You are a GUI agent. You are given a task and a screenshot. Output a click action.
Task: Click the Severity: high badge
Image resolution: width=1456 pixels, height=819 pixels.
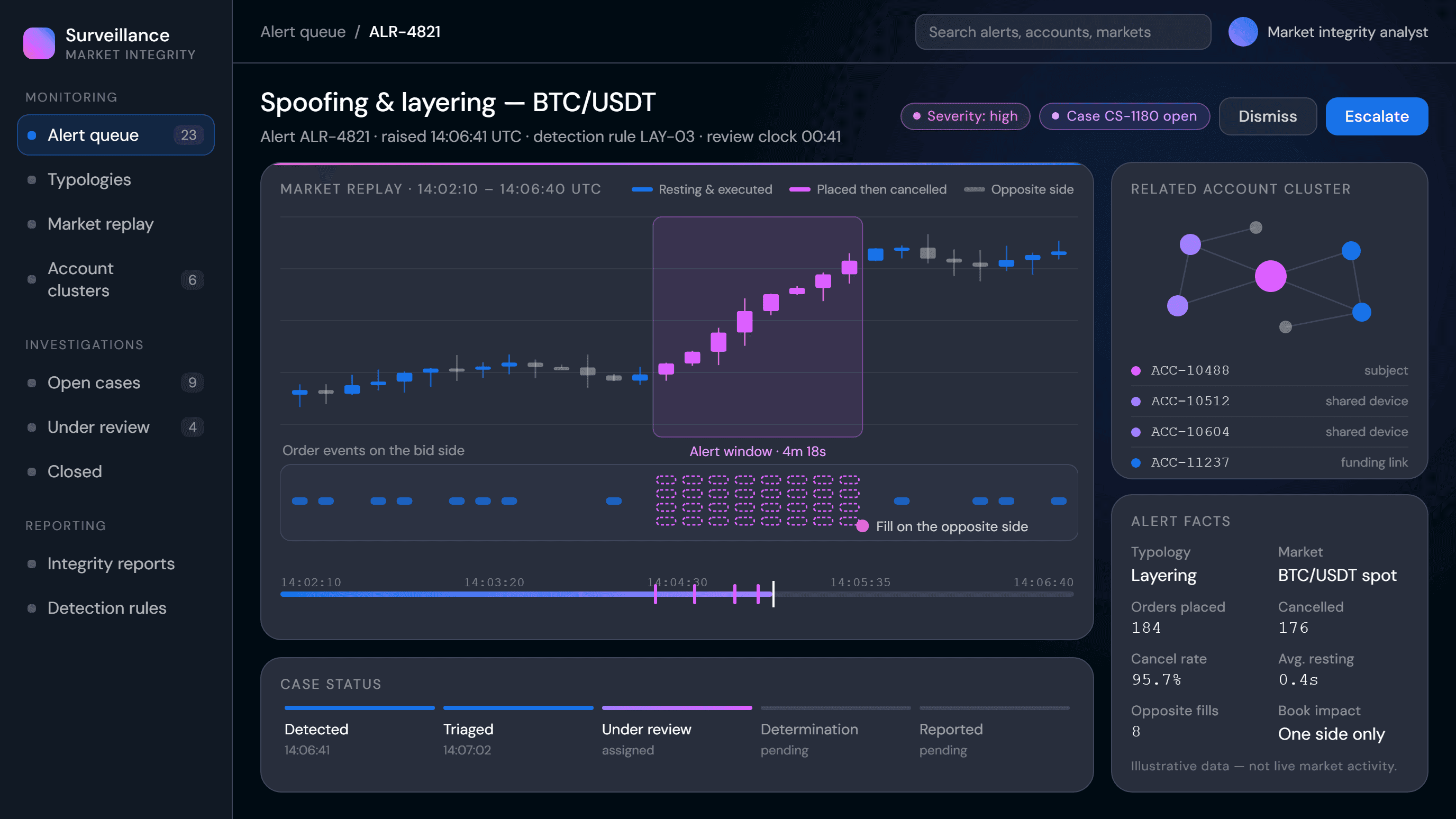[966, 116]
